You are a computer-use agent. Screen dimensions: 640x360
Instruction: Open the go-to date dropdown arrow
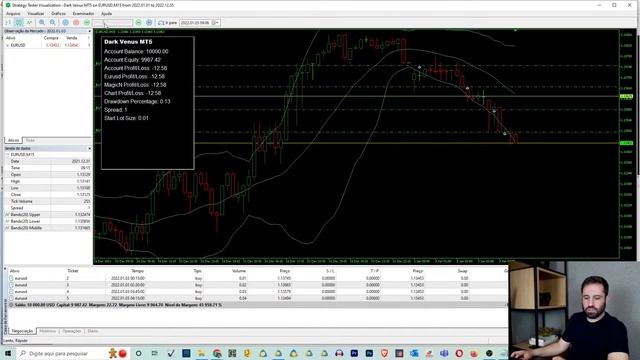(218, 23)
